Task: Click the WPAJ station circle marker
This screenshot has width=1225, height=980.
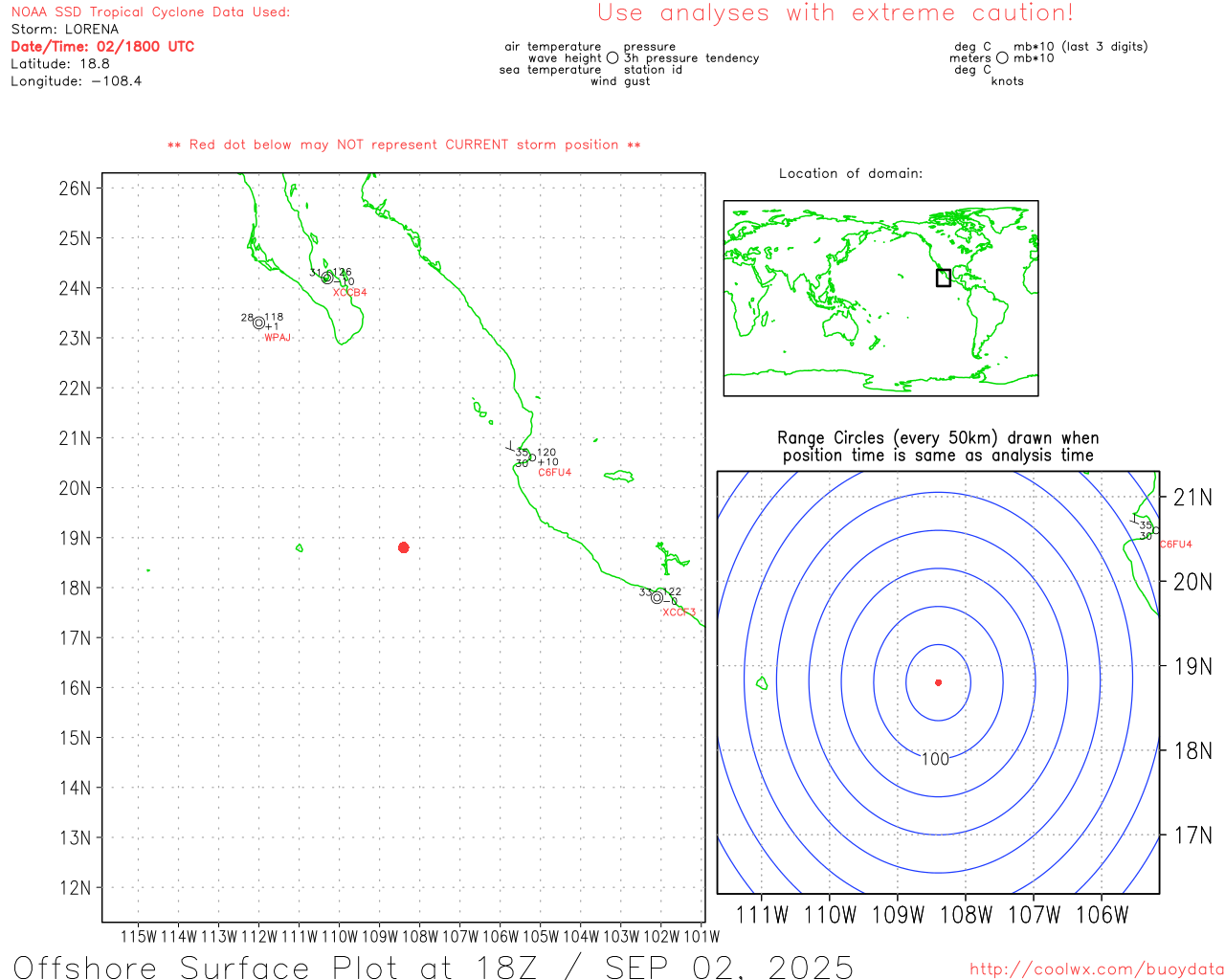Action: point(258,323)
